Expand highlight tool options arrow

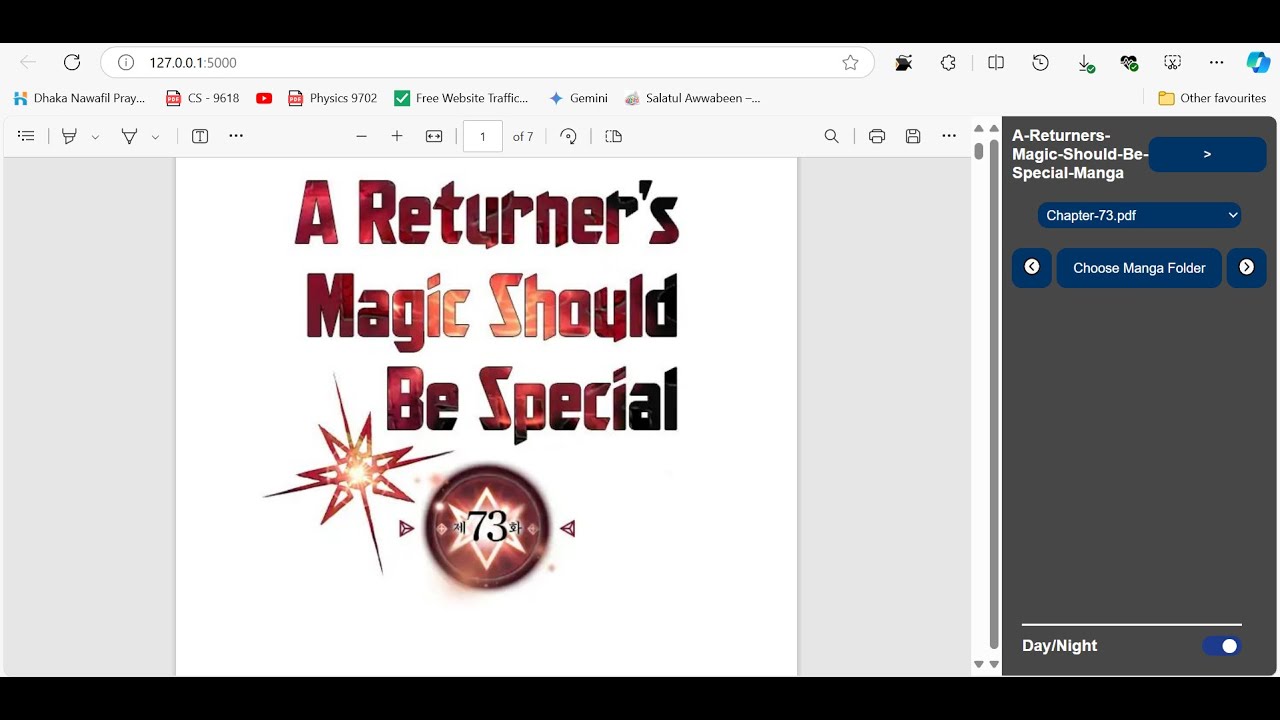95,137
